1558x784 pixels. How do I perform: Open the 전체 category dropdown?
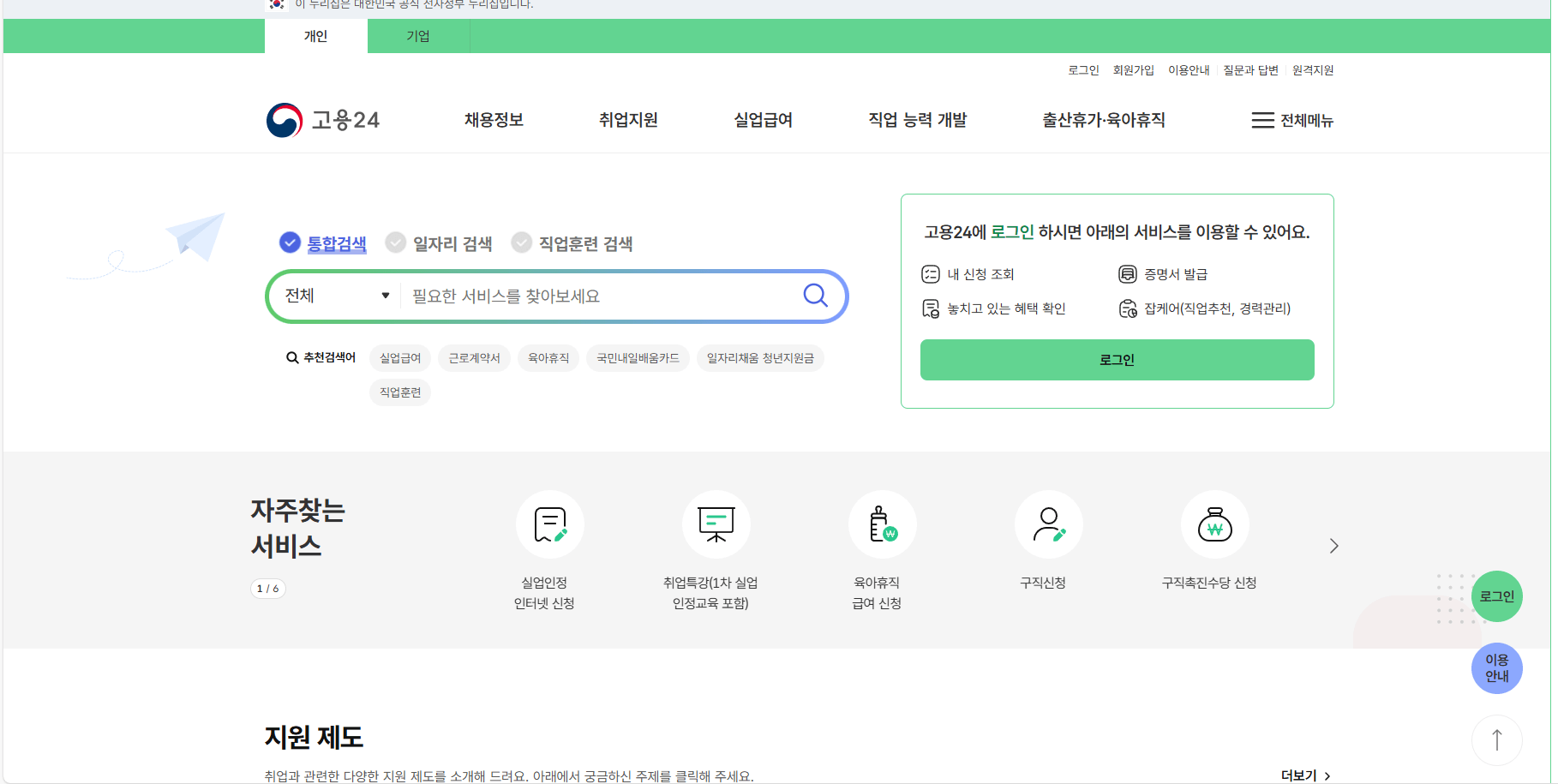tap(334, 296)
